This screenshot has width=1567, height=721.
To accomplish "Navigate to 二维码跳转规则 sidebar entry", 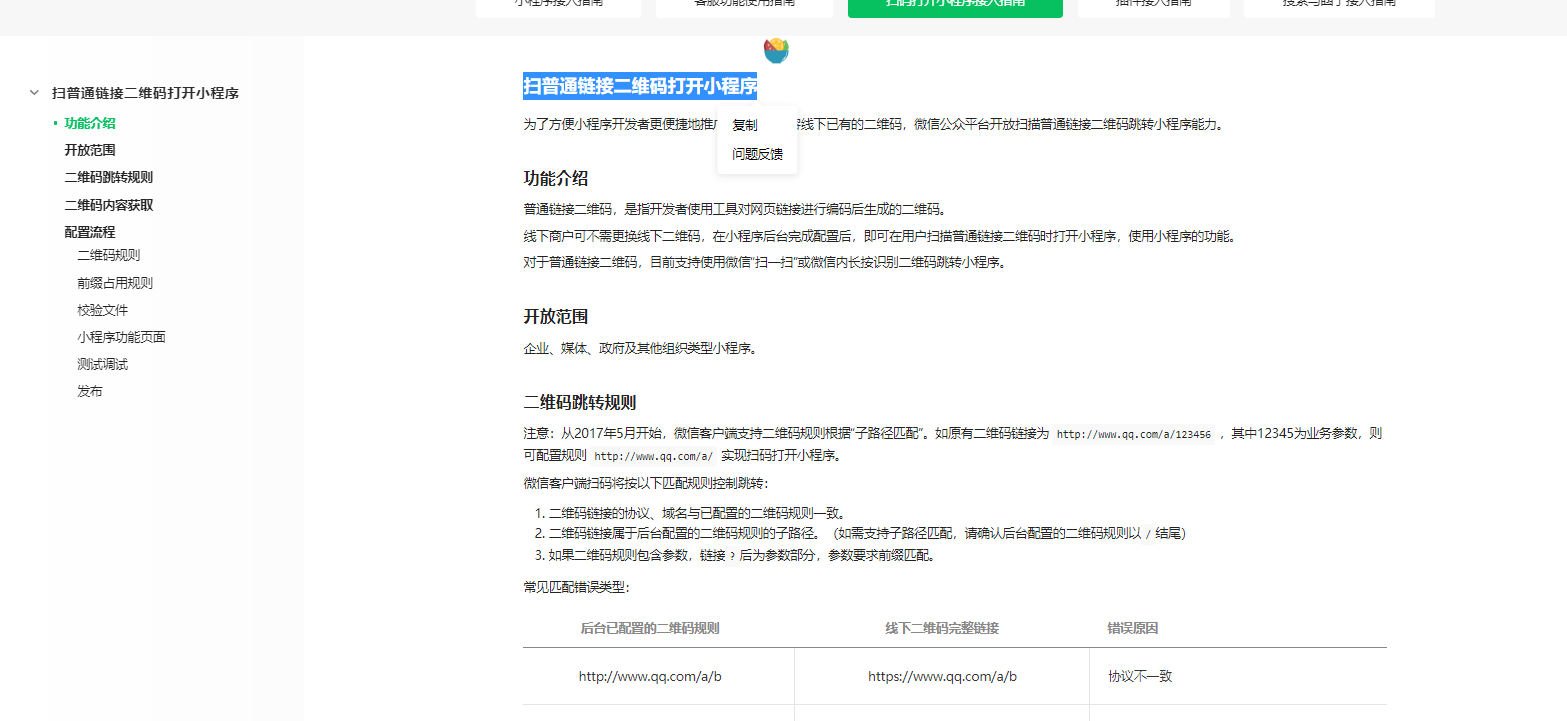I will tap(109, 177).
